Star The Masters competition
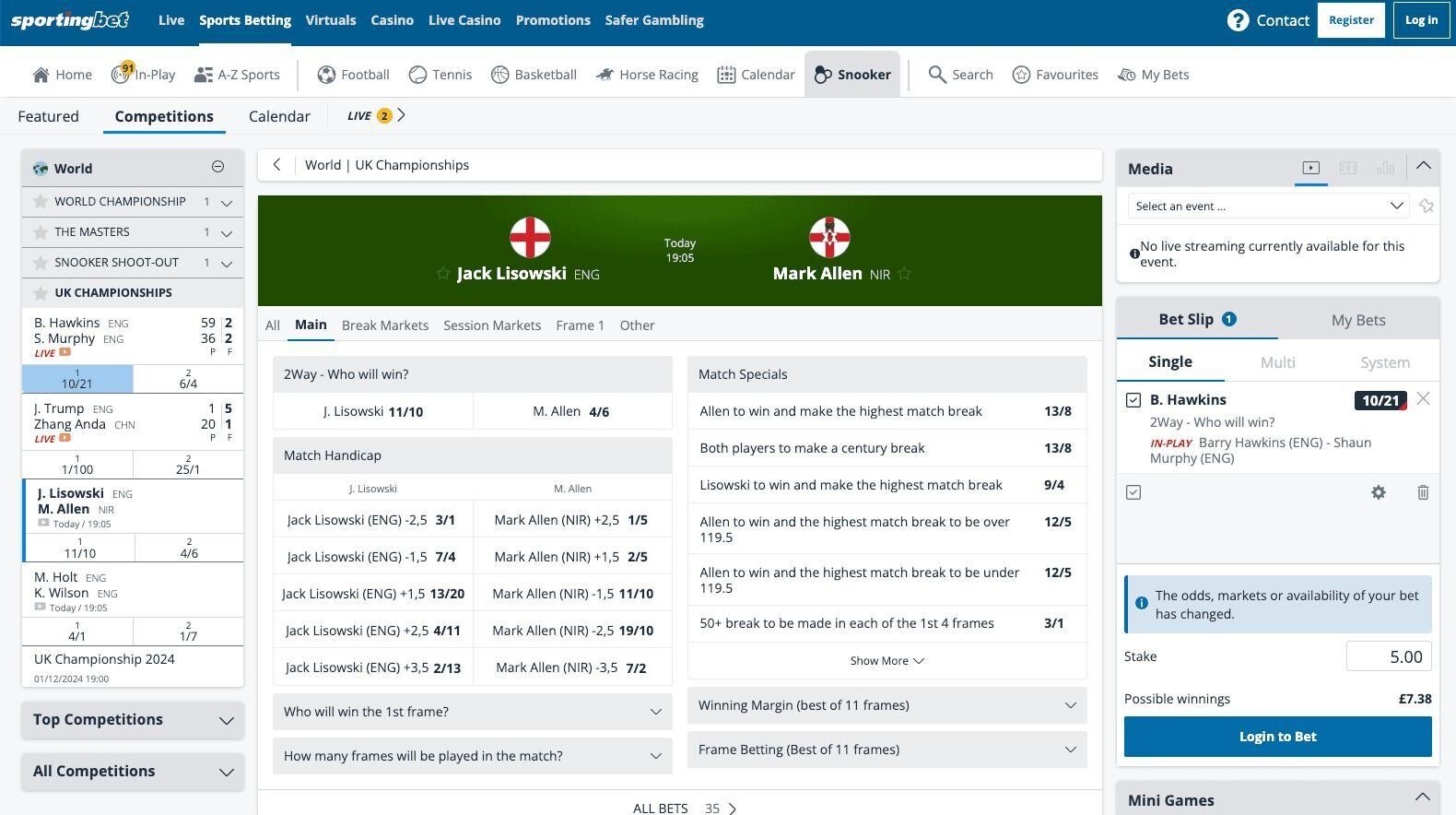The image size is (1456, 815). point(41,232)
